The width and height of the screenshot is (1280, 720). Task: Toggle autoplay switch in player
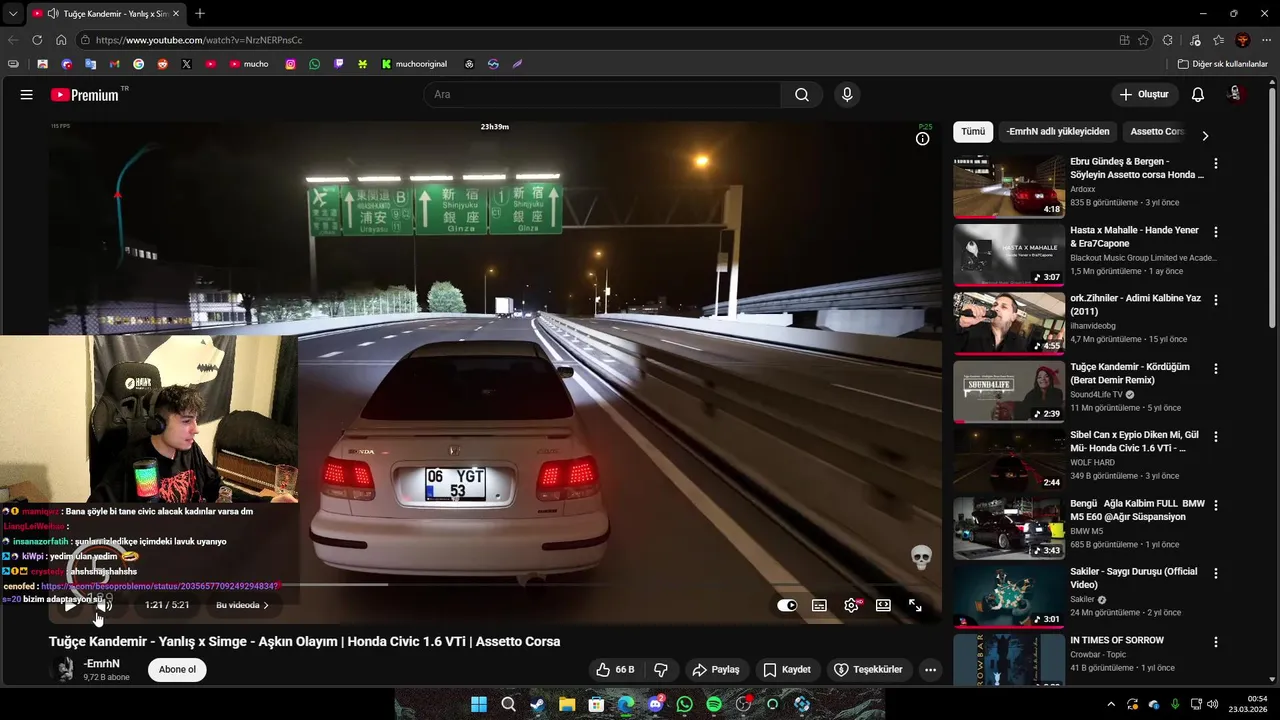point(787,605)
